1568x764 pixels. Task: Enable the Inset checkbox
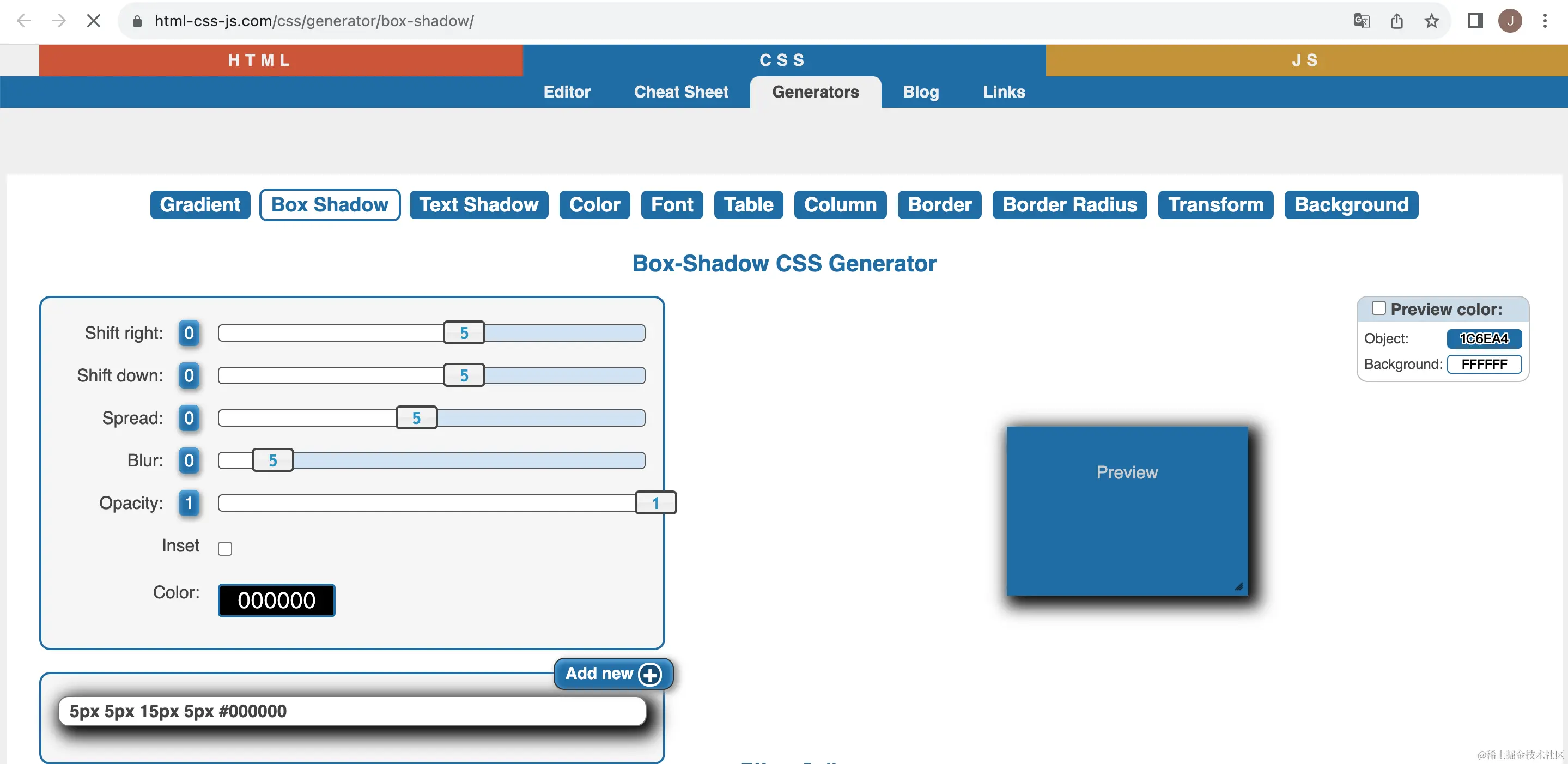click(x=224, y=549)
